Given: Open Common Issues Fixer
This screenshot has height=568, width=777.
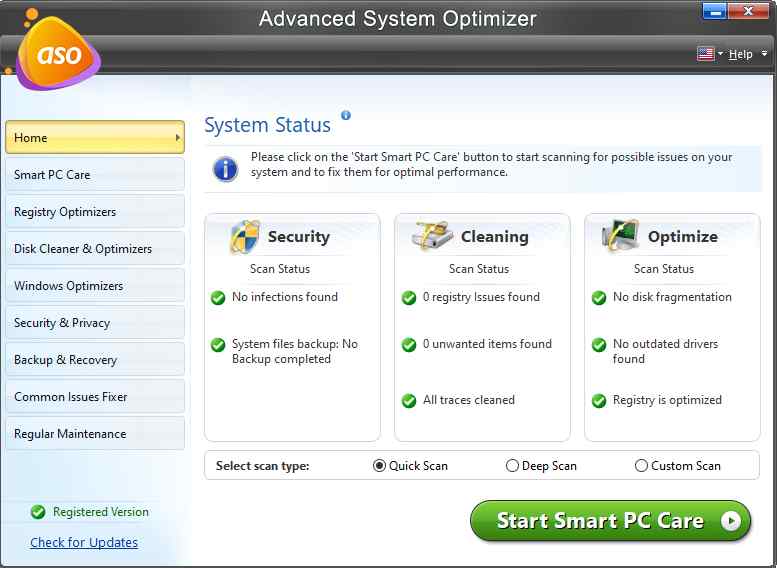Looking at the screenshot, I should (x=95, y=397).
